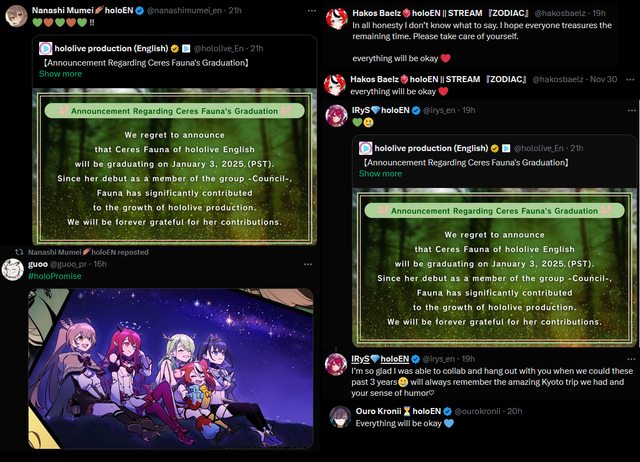Viewport: 640px width, 462px height.
Task: Open more options on Hakos Baelz Nov 30 tweet
Action: [x=630, y=79]
